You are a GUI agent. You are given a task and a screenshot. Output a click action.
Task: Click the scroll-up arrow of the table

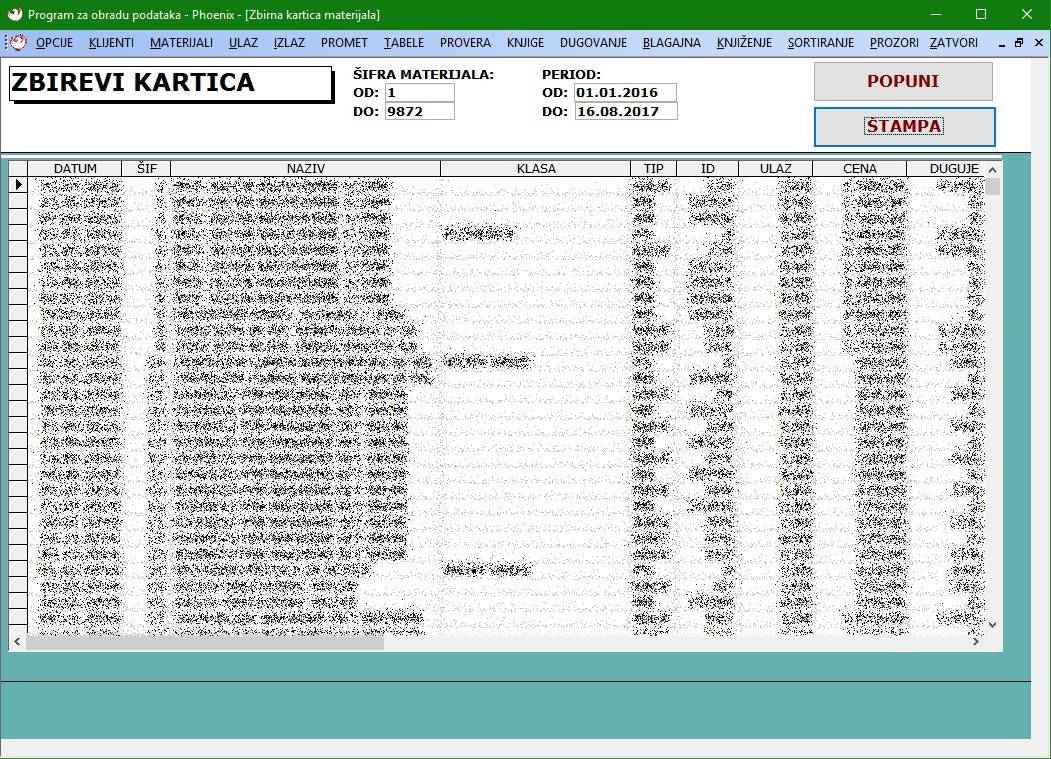[993, 170]
